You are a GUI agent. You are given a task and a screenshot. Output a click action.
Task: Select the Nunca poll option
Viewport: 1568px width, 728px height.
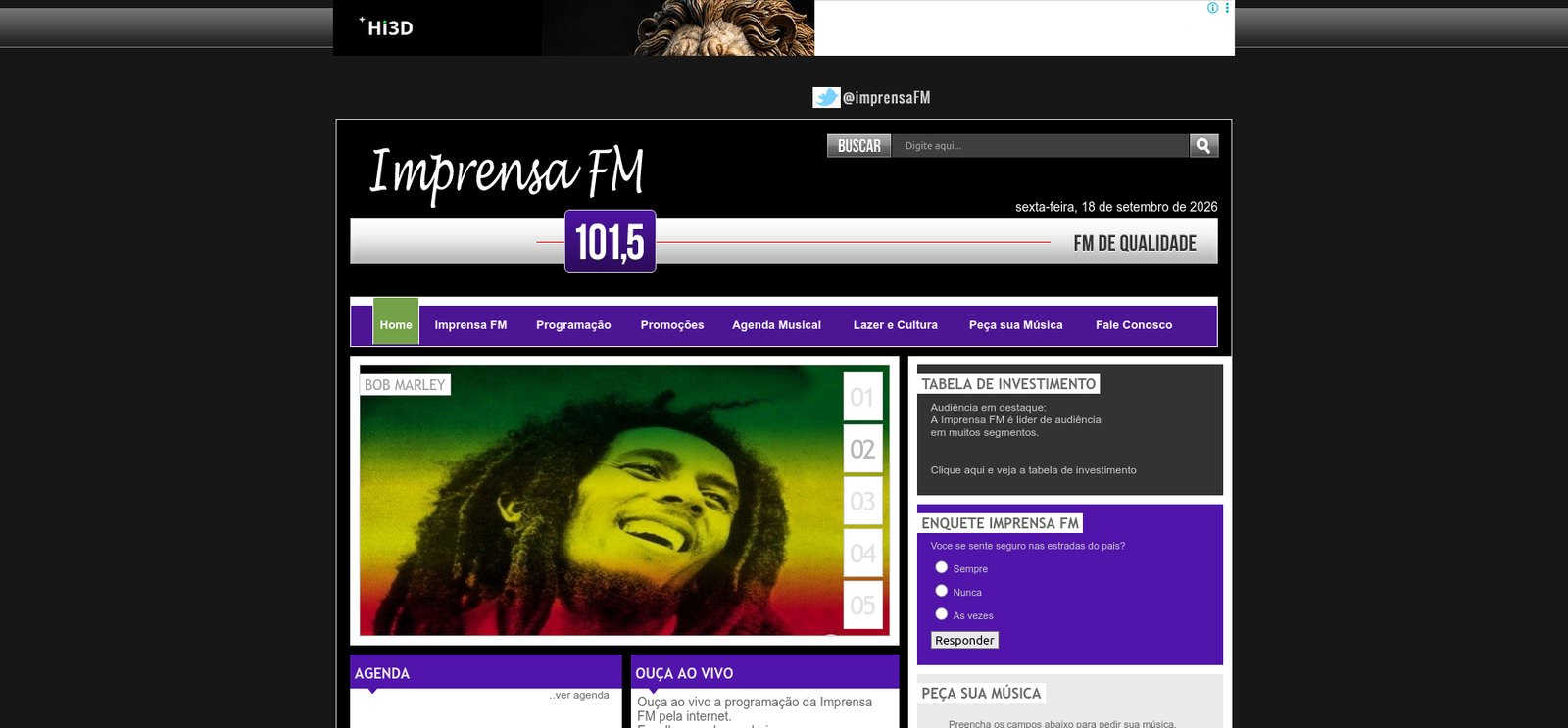[x=941, y=591]
